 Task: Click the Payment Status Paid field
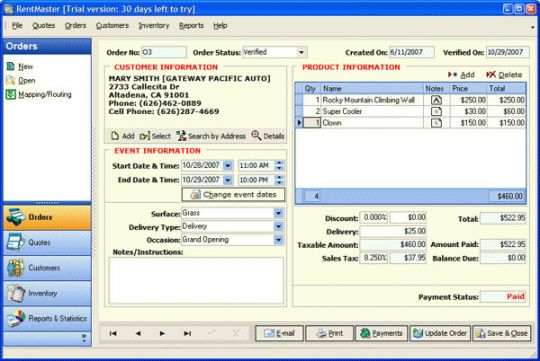click(x=503, y=297)
